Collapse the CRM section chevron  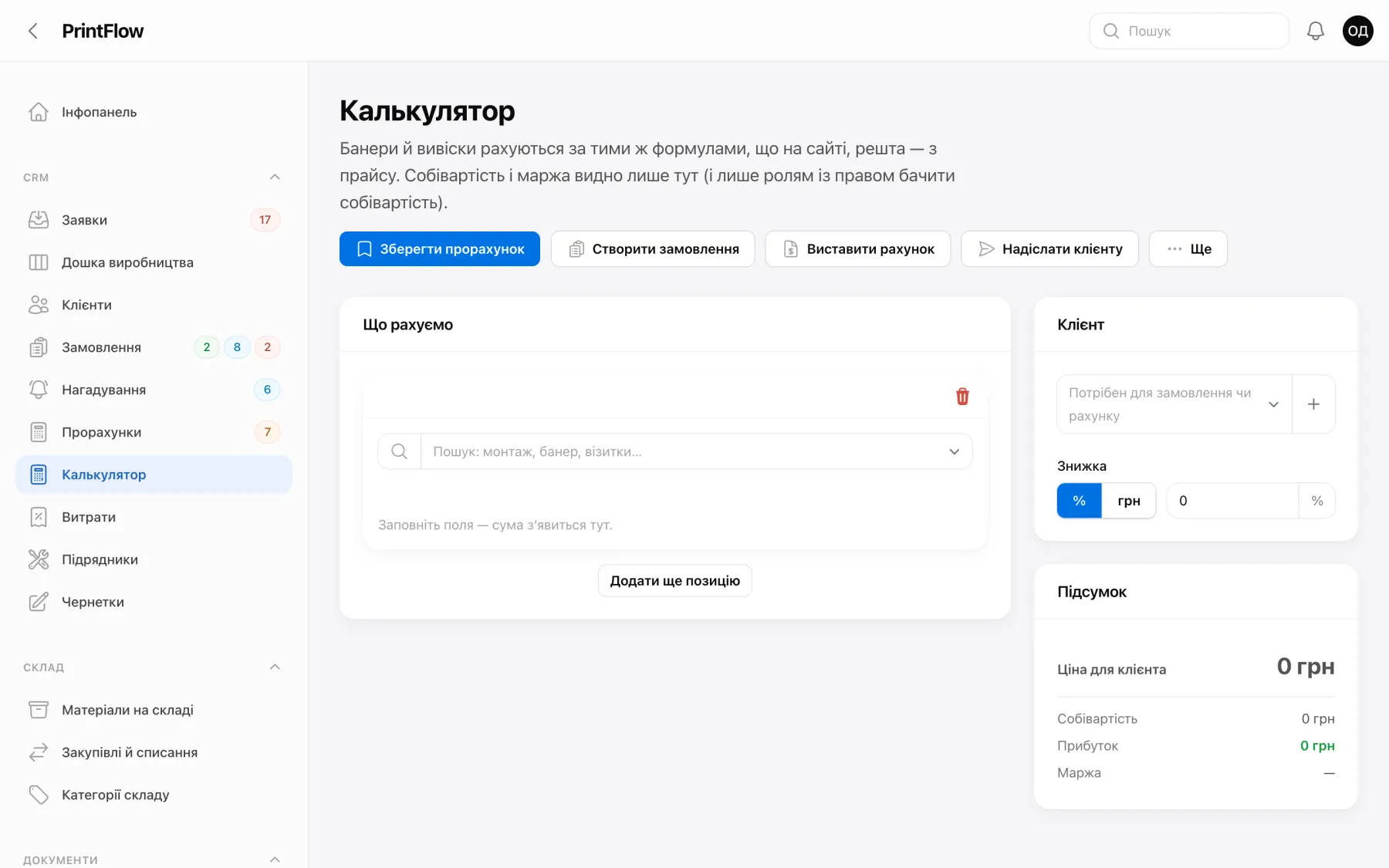[275, 177]
